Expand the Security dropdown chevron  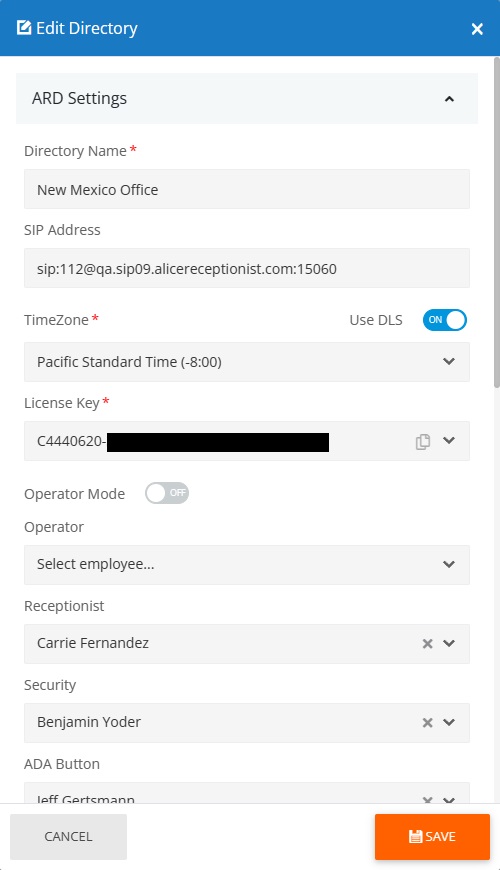pyautogui.click(x=449, y=722)
